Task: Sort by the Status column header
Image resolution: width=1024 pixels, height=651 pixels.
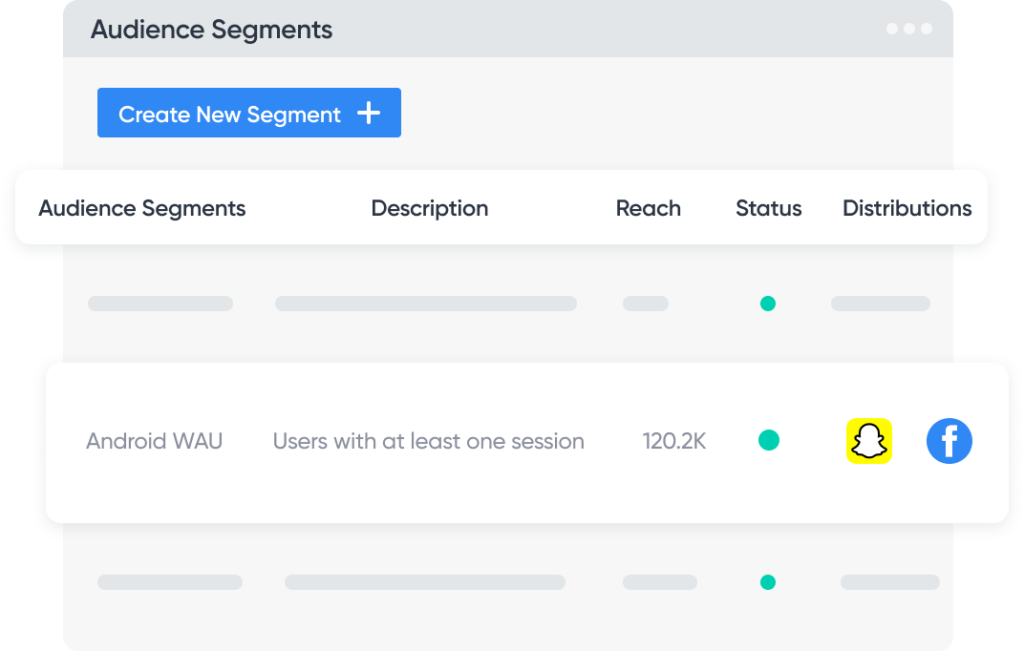Action: (768, 208)
